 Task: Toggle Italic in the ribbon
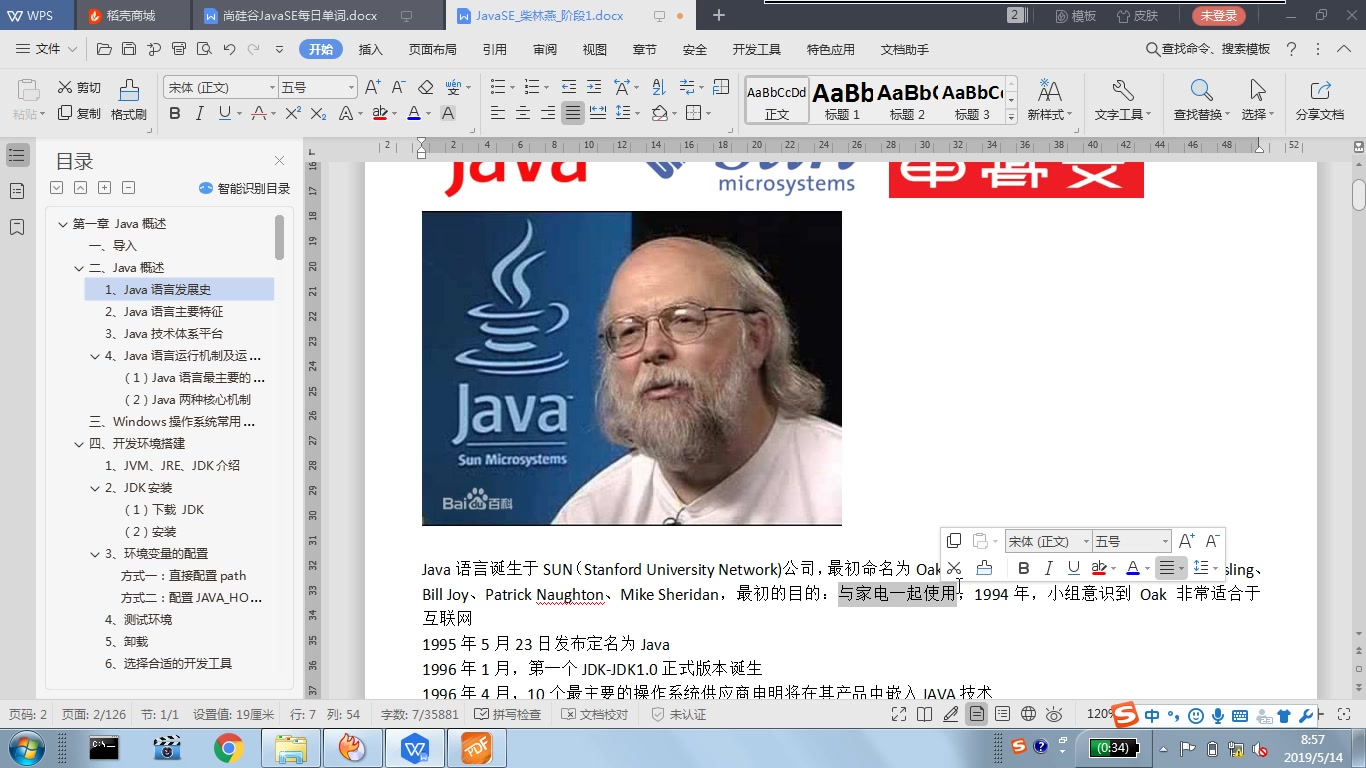[199, 113]
